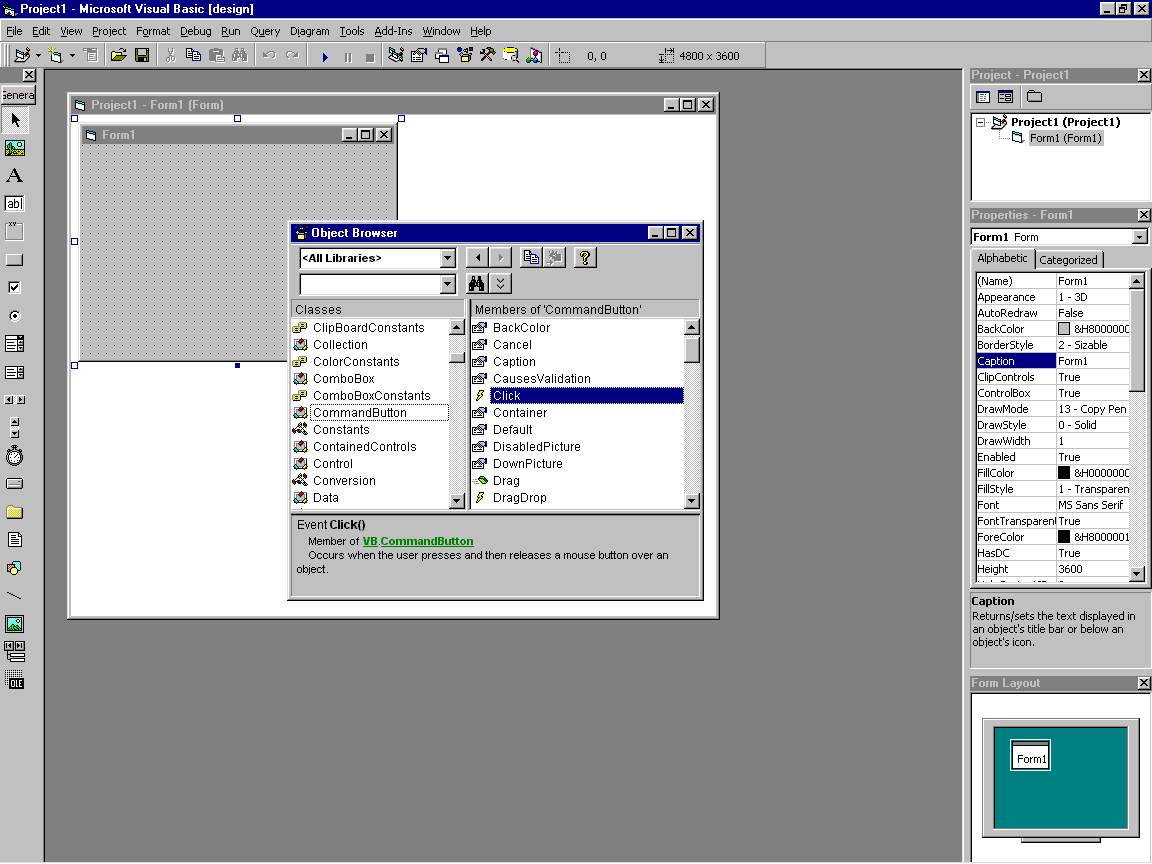Select the DragDrop event member

tap(519, 498)
